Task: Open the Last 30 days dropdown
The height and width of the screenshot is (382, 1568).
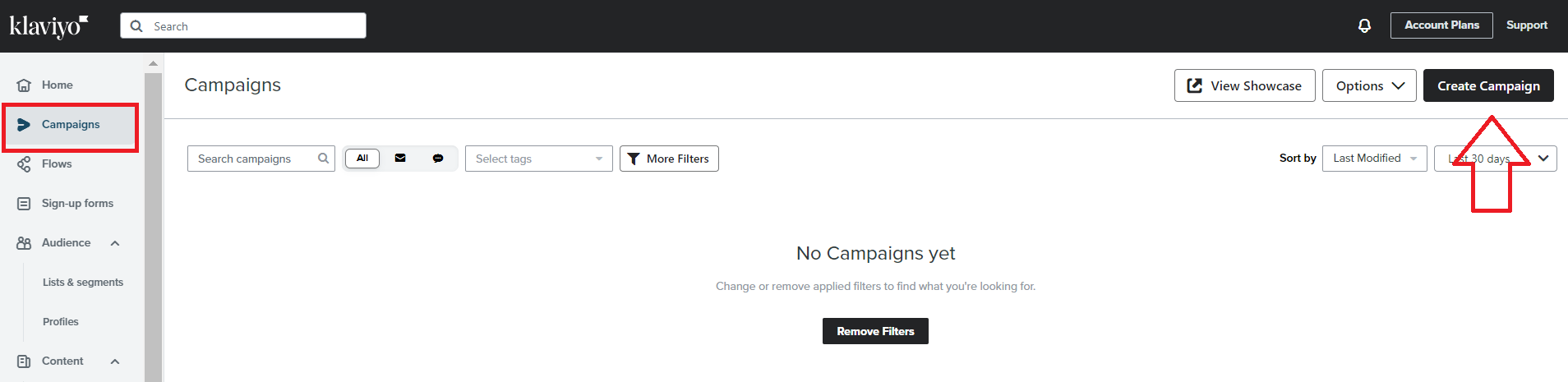Action: pyautogui.click(x=1496, y=159)
